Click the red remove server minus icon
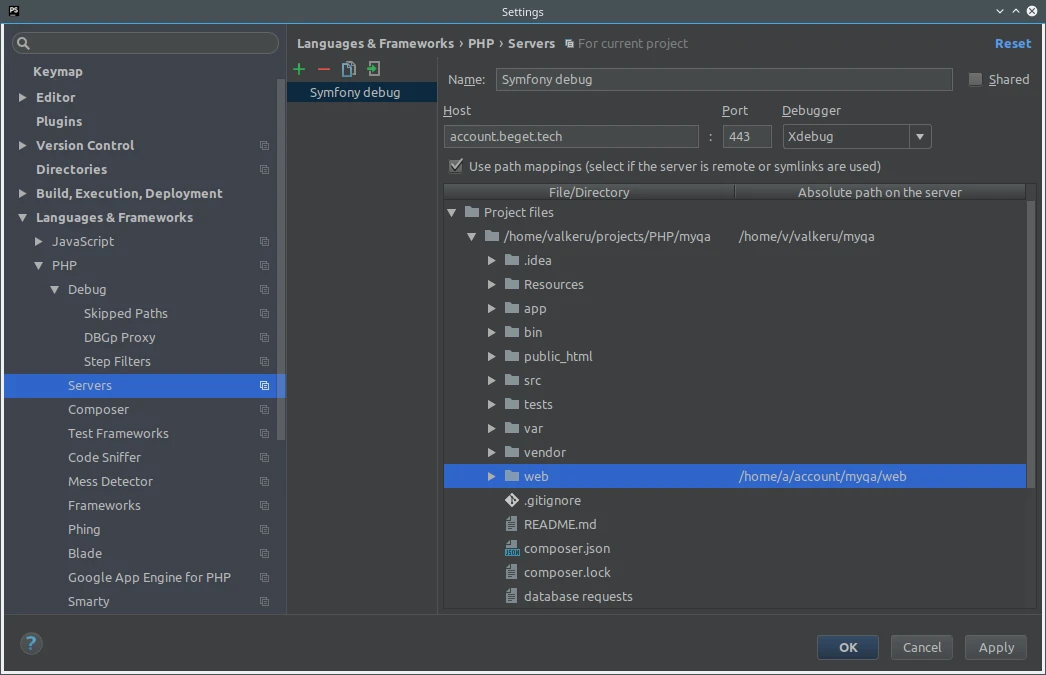 pyautogui.click(x=323, y=69)
